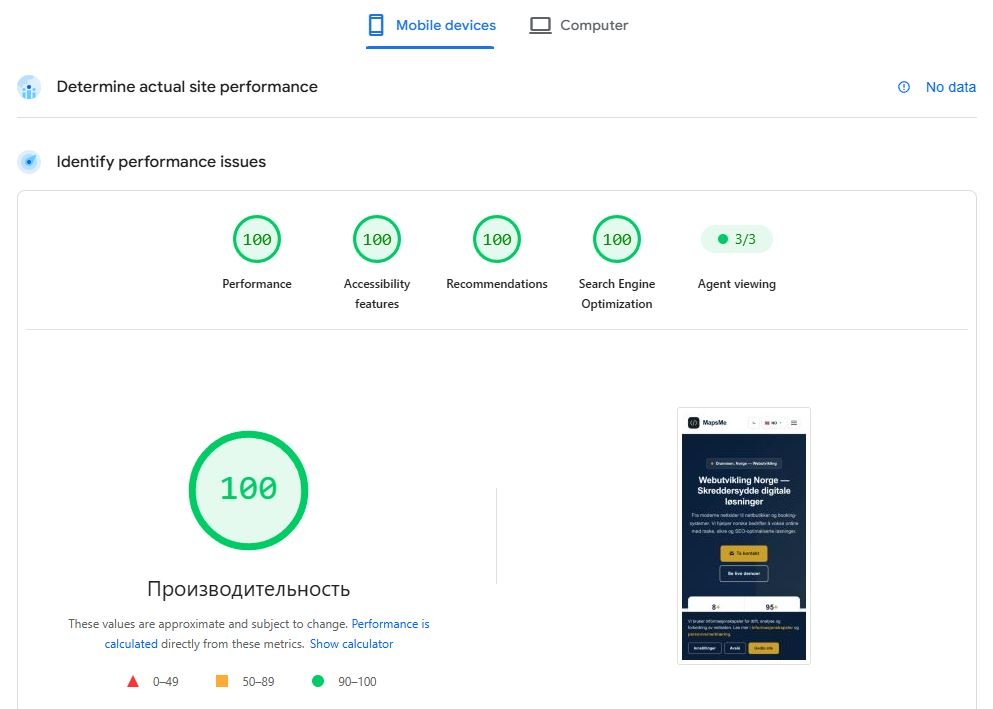This screenshot has width=993, height=709.
Task: Select the Accessibility features score gauge
Action: 377,239
